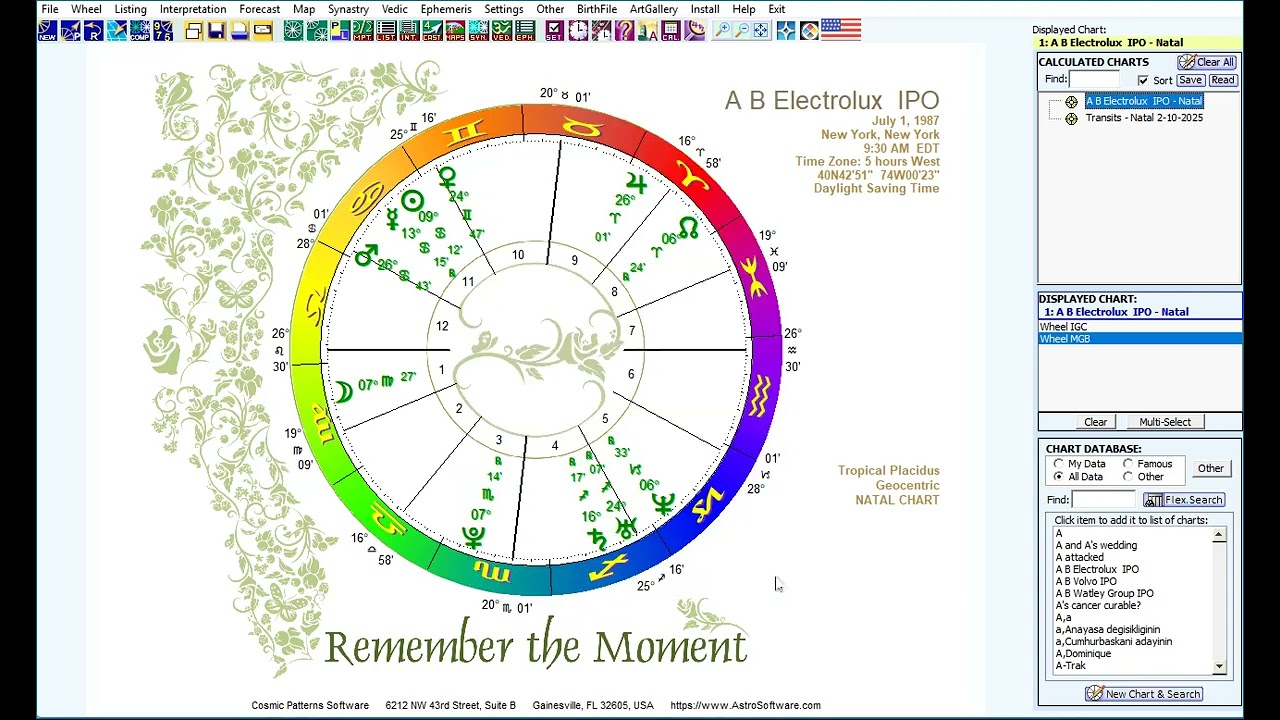Open the MAPS toolbar icon

point(455,31)
